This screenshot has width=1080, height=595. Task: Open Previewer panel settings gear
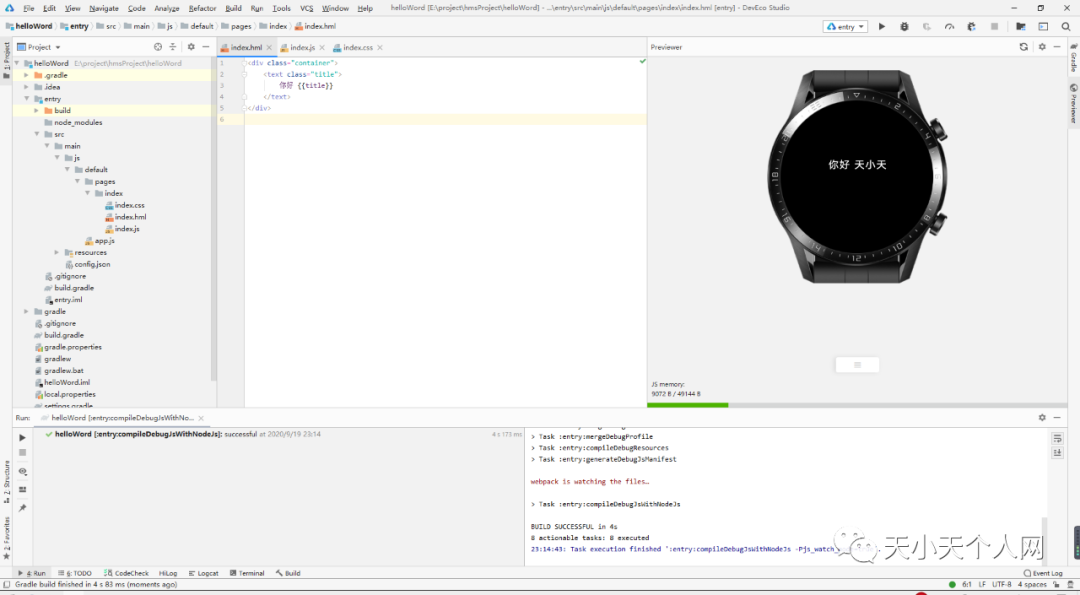click(x=1042, y=47)
